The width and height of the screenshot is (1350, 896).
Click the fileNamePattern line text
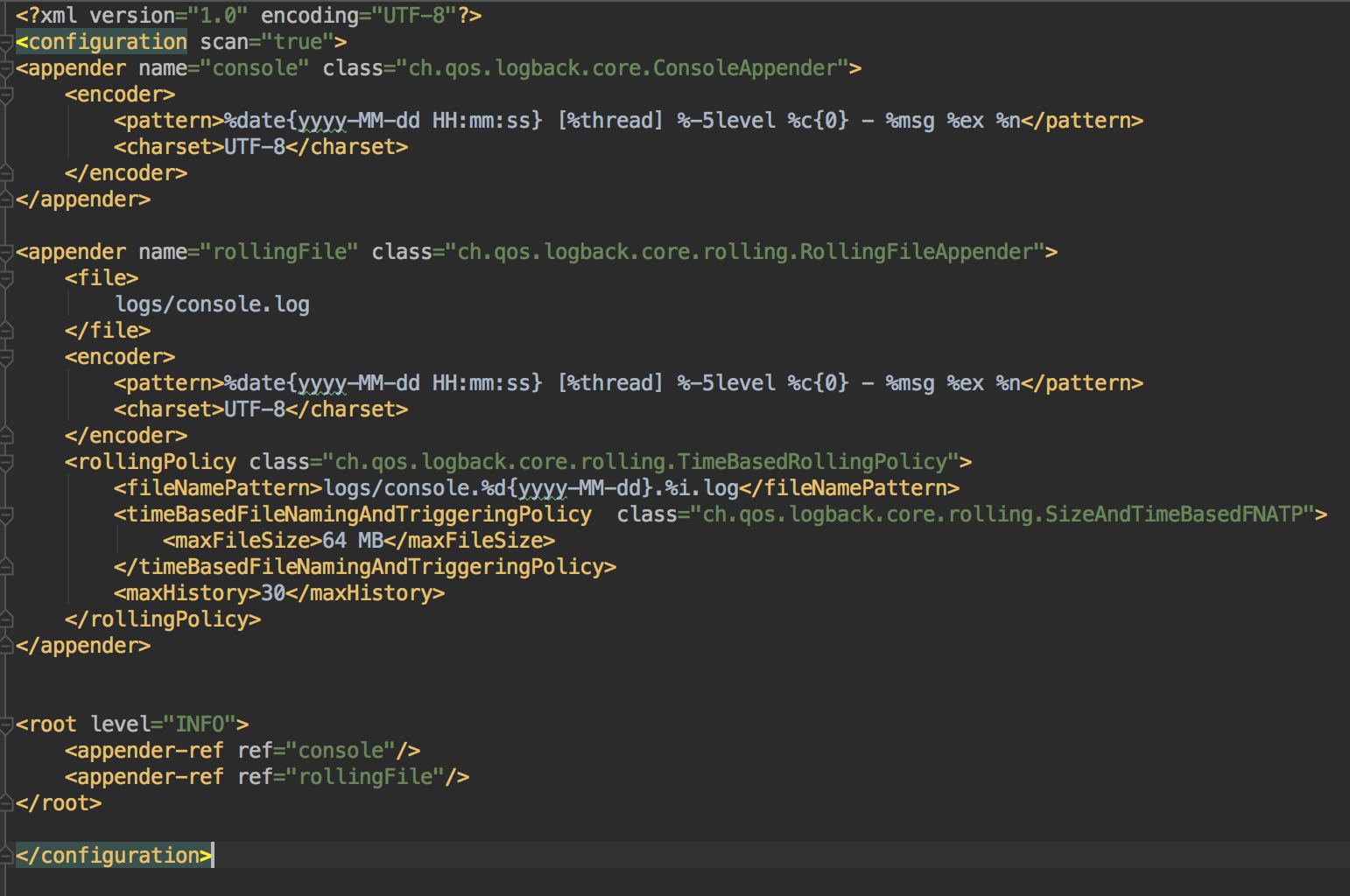[x=537, y=488]
